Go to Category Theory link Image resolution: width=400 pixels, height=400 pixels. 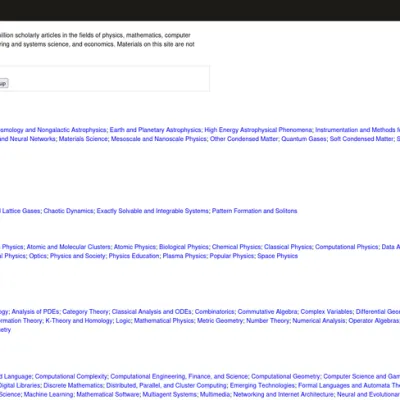pos(85,312)
